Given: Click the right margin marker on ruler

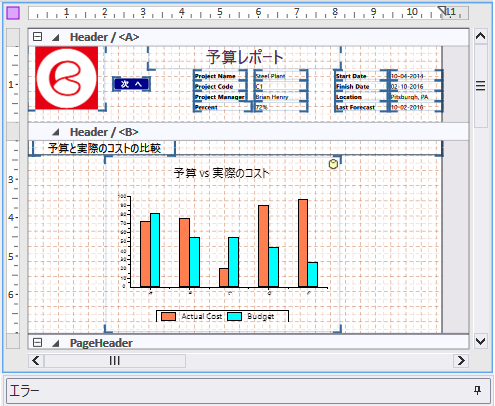Looking at the screenshot, I should (442, 10).
